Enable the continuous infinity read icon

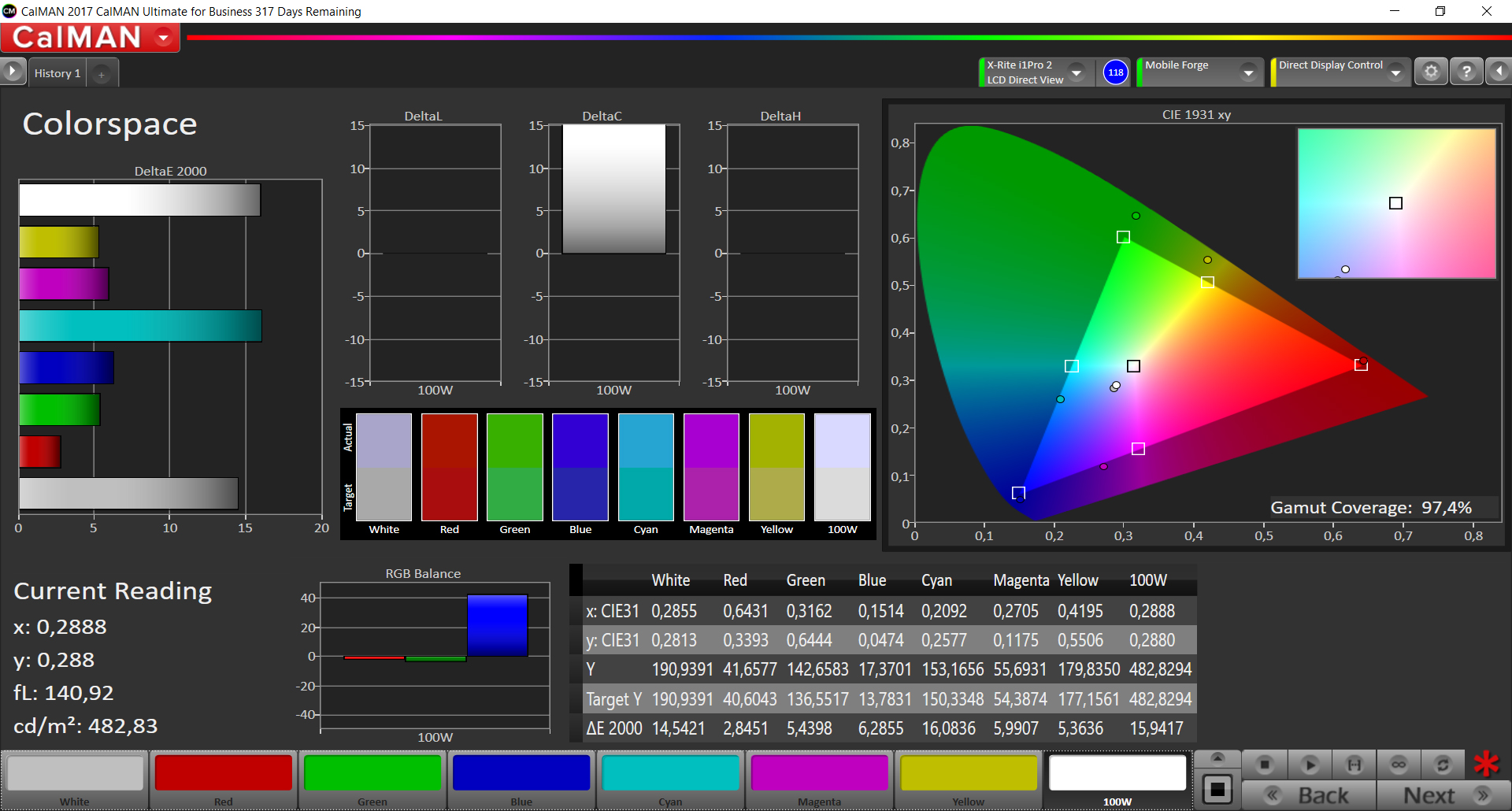(1399, 765)
